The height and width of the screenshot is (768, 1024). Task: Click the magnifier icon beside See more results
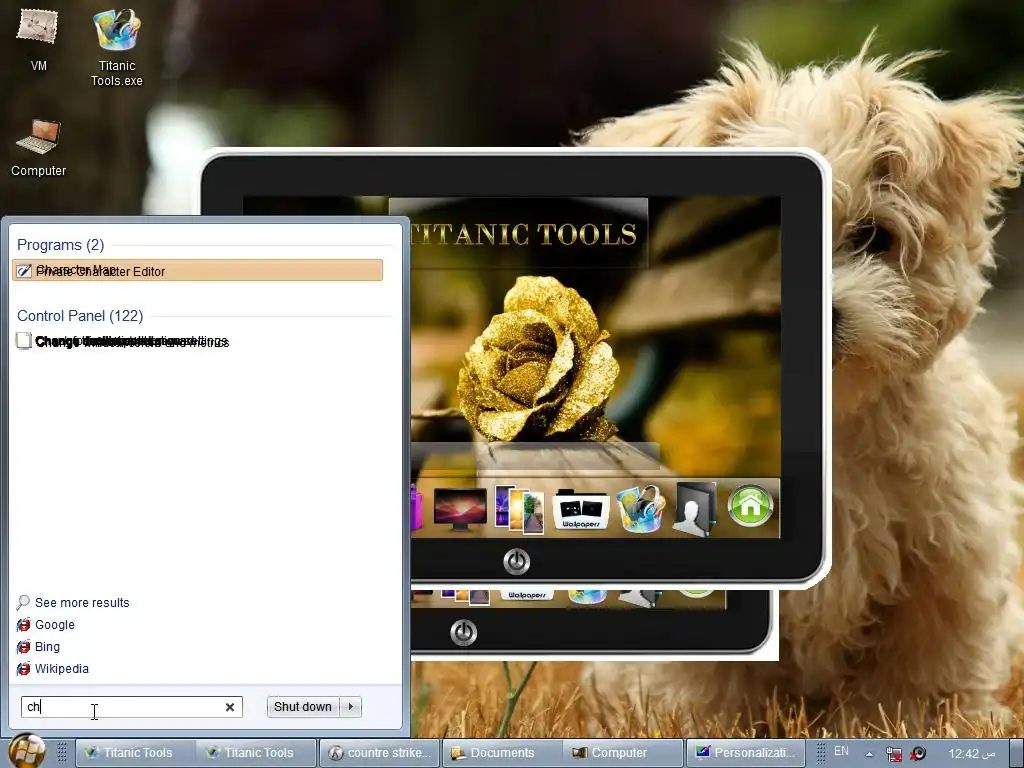point(24,602)
